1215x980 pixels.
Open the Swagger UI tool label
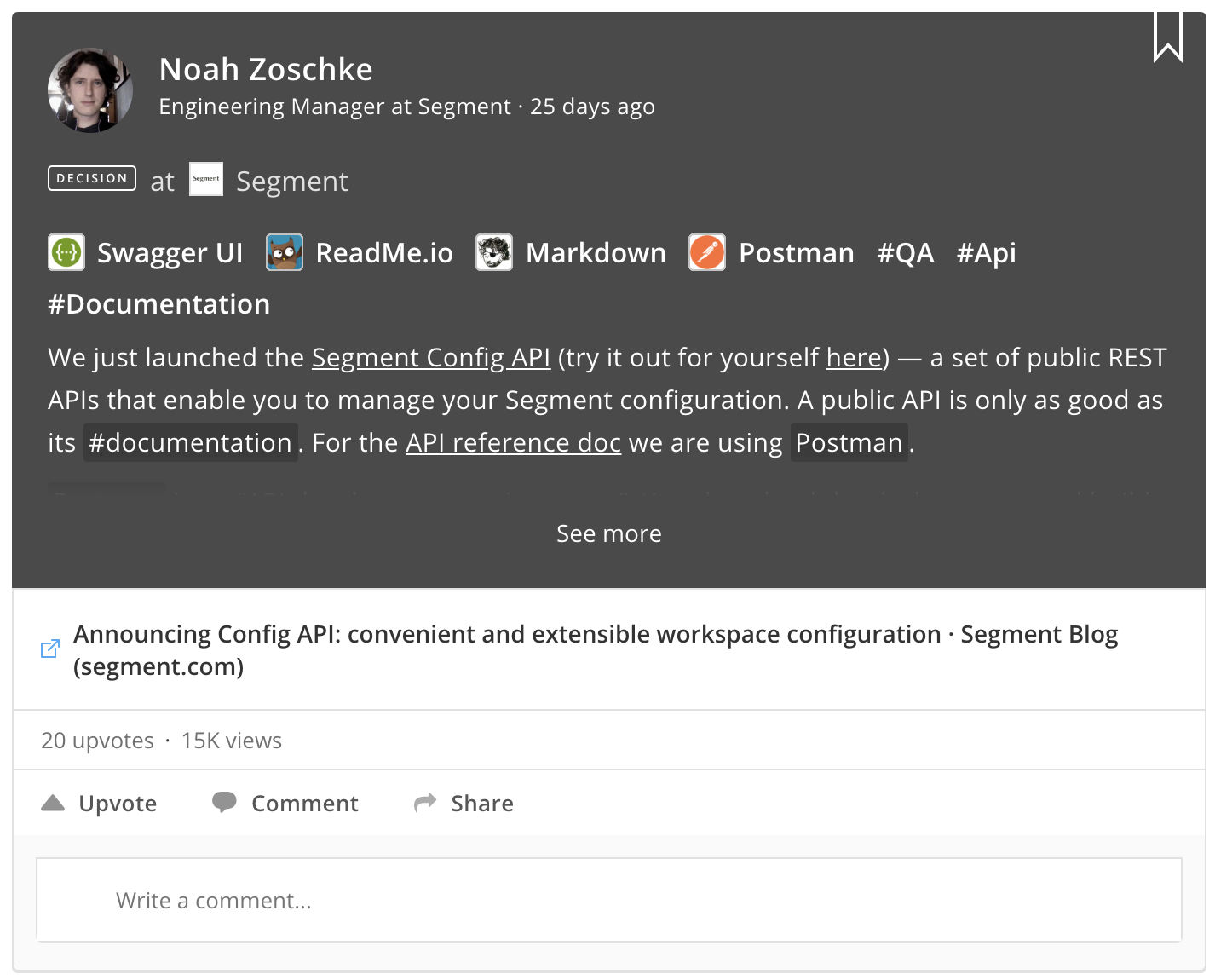170,253
